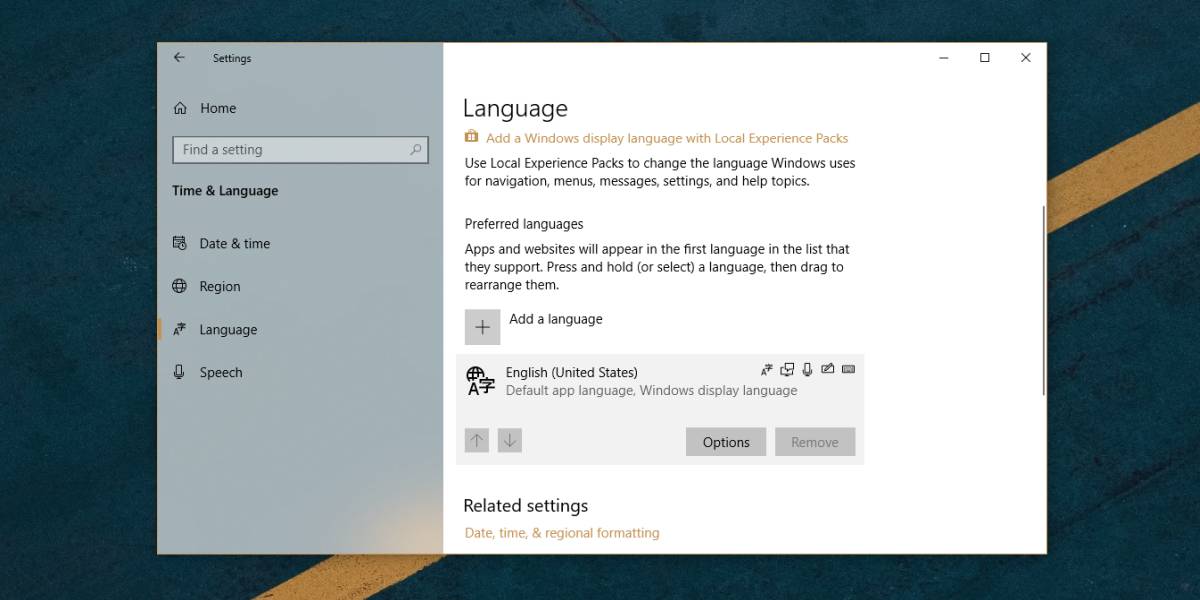Viewport: 1200px width, 600px height.
Task: Move English down with the down arrow
Action: pyautogui.click(x=510, y=440)
